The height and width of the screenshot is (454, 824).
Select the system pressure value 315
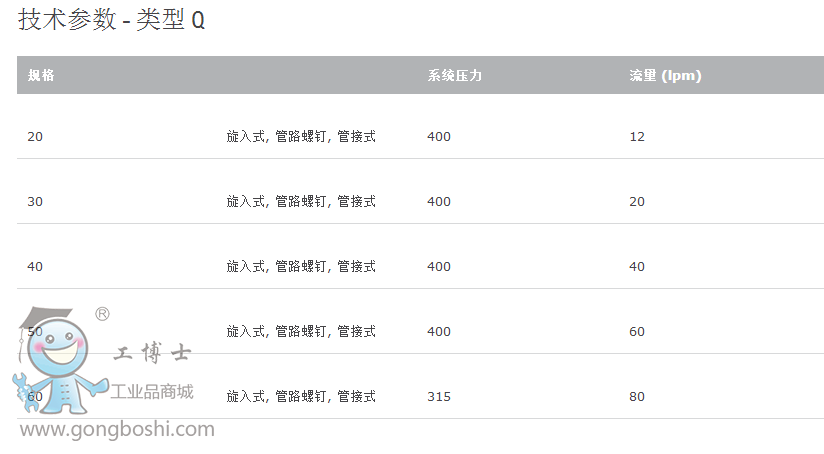[439, 397]
